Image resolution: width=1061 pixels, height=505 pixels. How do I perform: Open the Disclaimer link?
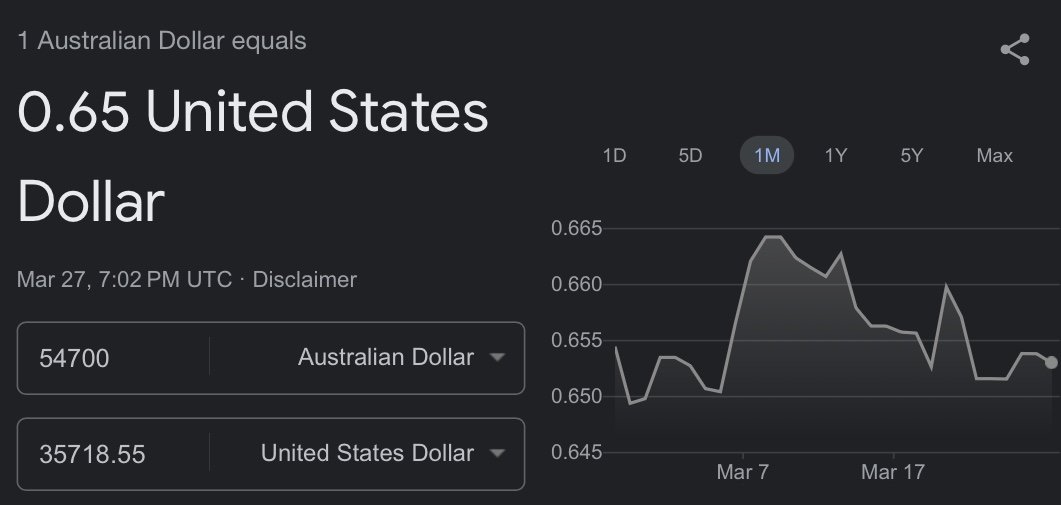(304, 280)
